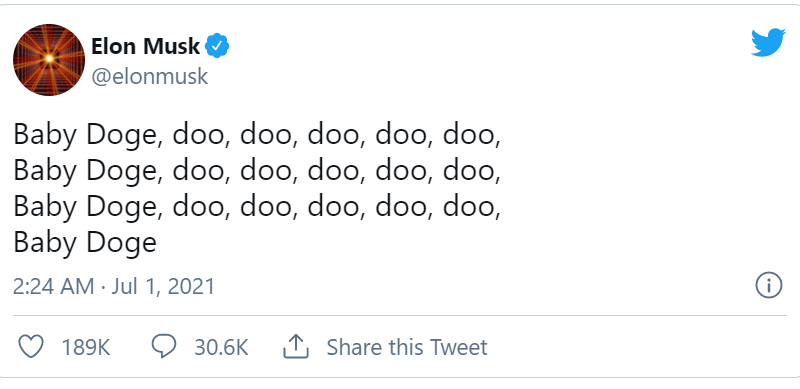Click the reply speech bubble icon

[164, 347]
